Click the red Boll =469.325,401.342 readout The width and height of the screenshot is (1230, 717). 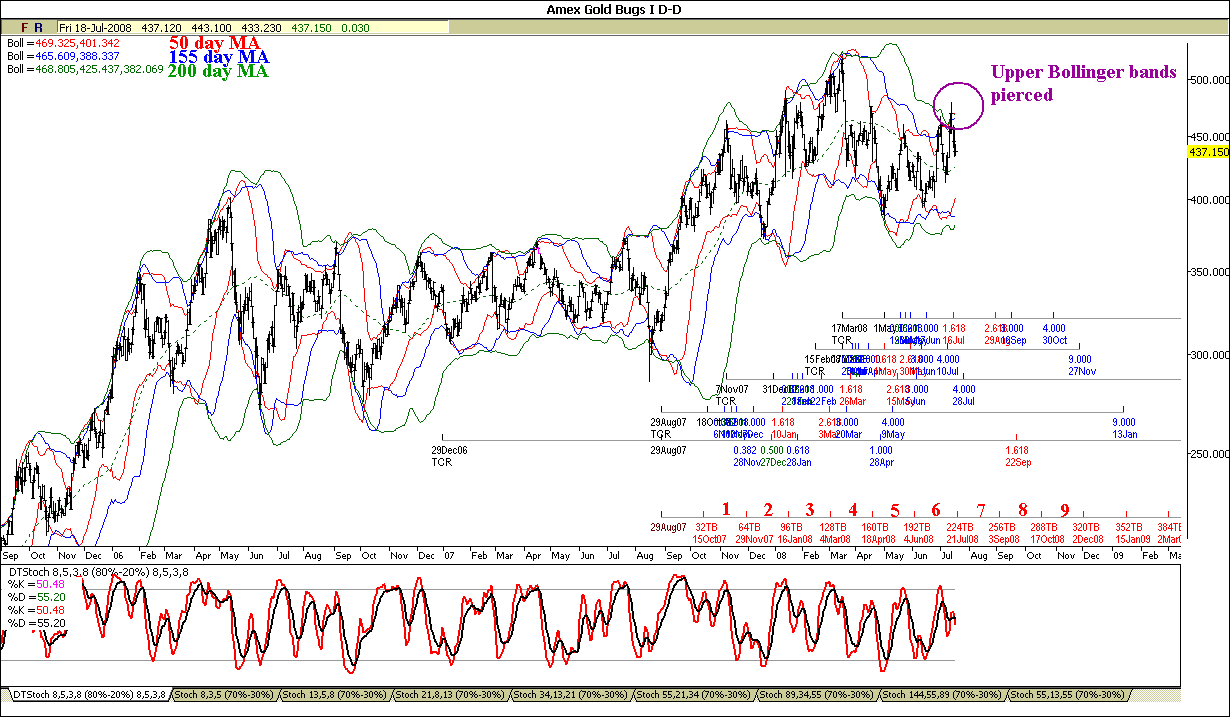pyautogui.click(x=63, y=44)
